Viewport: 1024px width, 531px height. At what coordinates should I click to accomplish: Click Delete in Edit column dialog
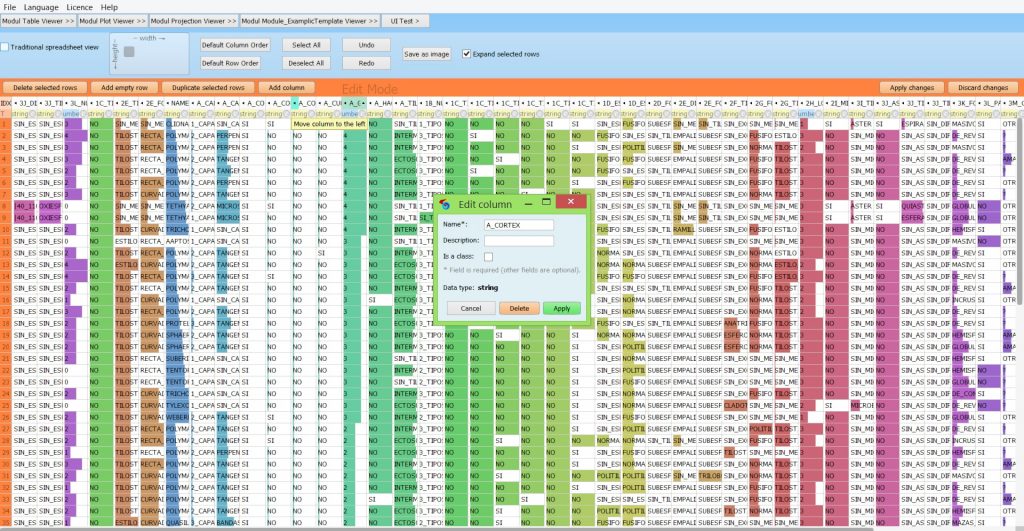(x=518, y=308)
